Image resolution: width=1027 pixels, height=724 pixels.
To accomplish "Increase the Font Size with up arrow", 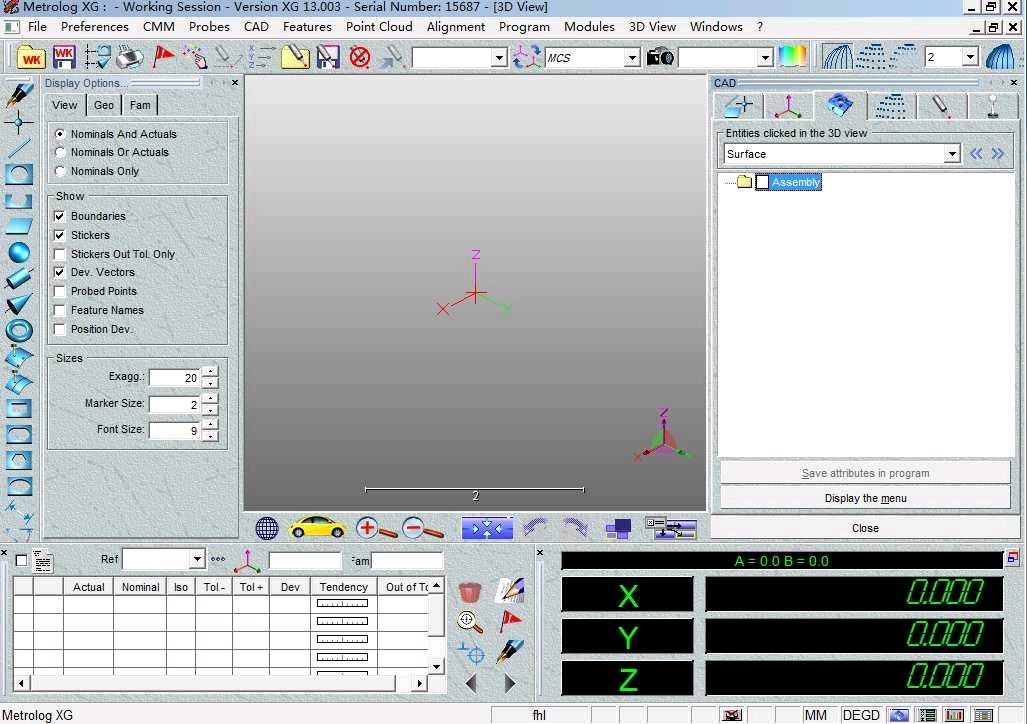I will pos(210,424).
